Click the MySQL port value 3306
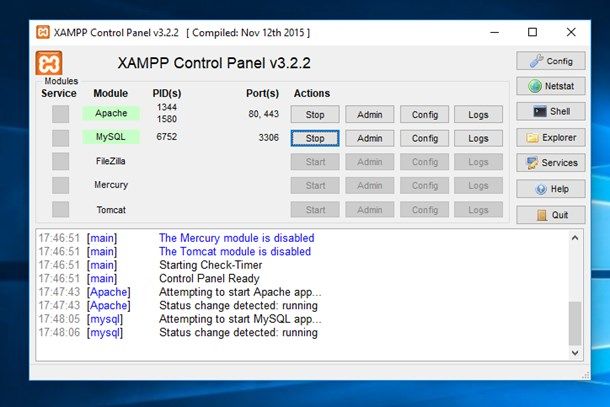Screen dimensions: 610x407 coord(268,137)
